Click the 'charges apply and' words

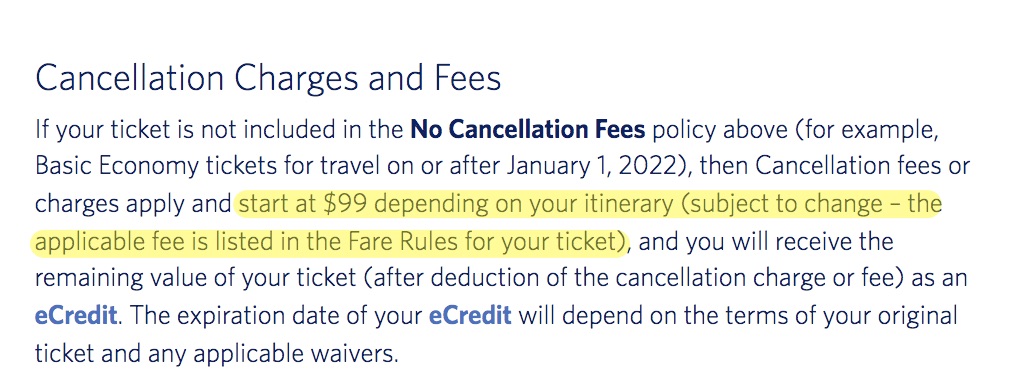(x=134, y=204)
